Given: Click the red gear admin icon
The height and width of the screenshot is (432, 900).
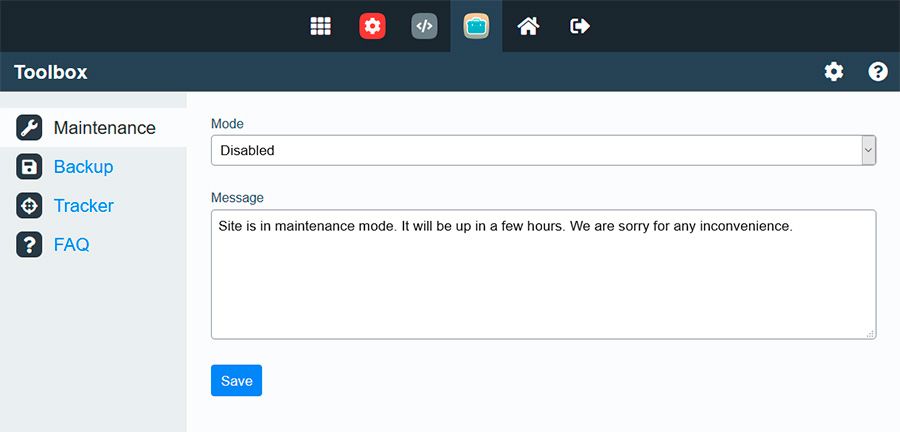Looking at the screenshot, I should point(373,26).
